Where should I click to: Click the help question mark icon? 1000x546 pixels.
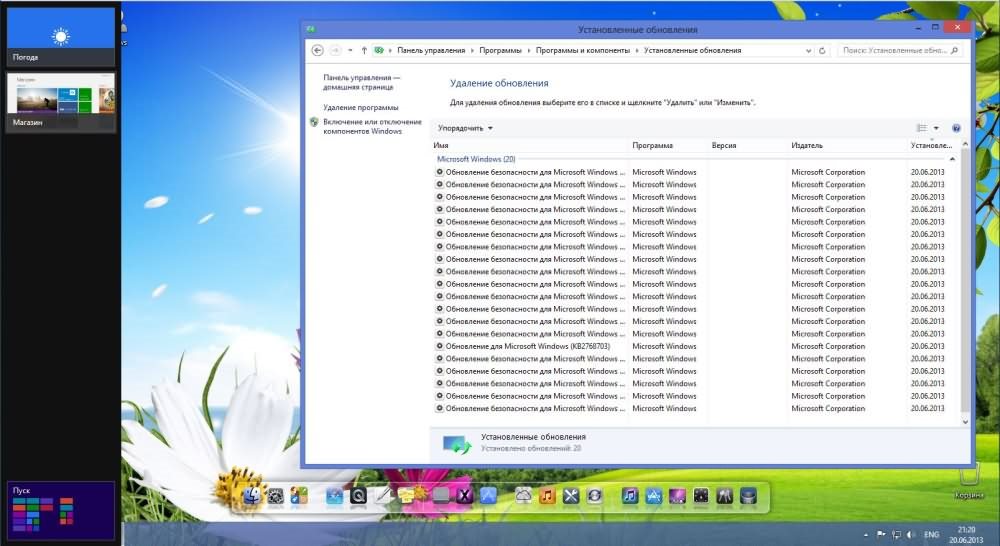(956, 128)
